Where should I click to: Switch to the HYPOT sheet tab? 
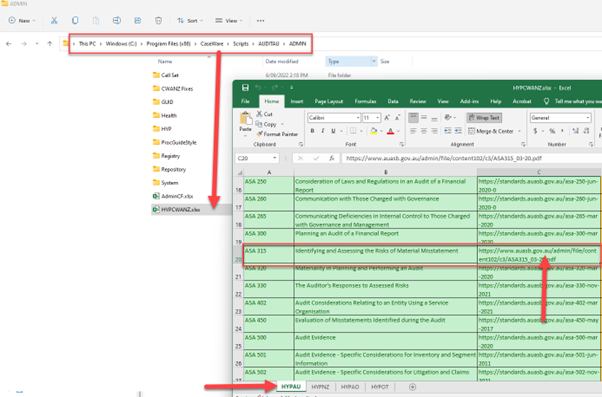380,387
